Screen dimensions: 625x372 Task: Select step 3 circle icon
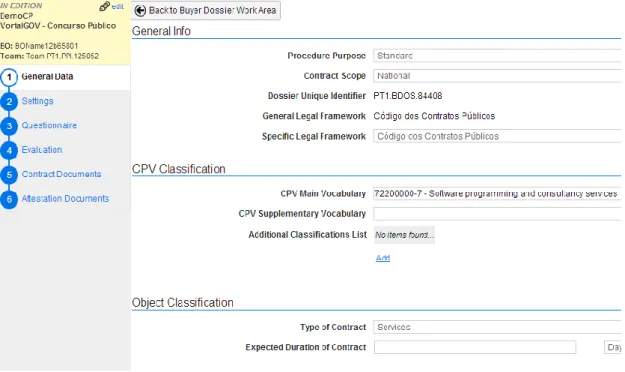point(9,126)
